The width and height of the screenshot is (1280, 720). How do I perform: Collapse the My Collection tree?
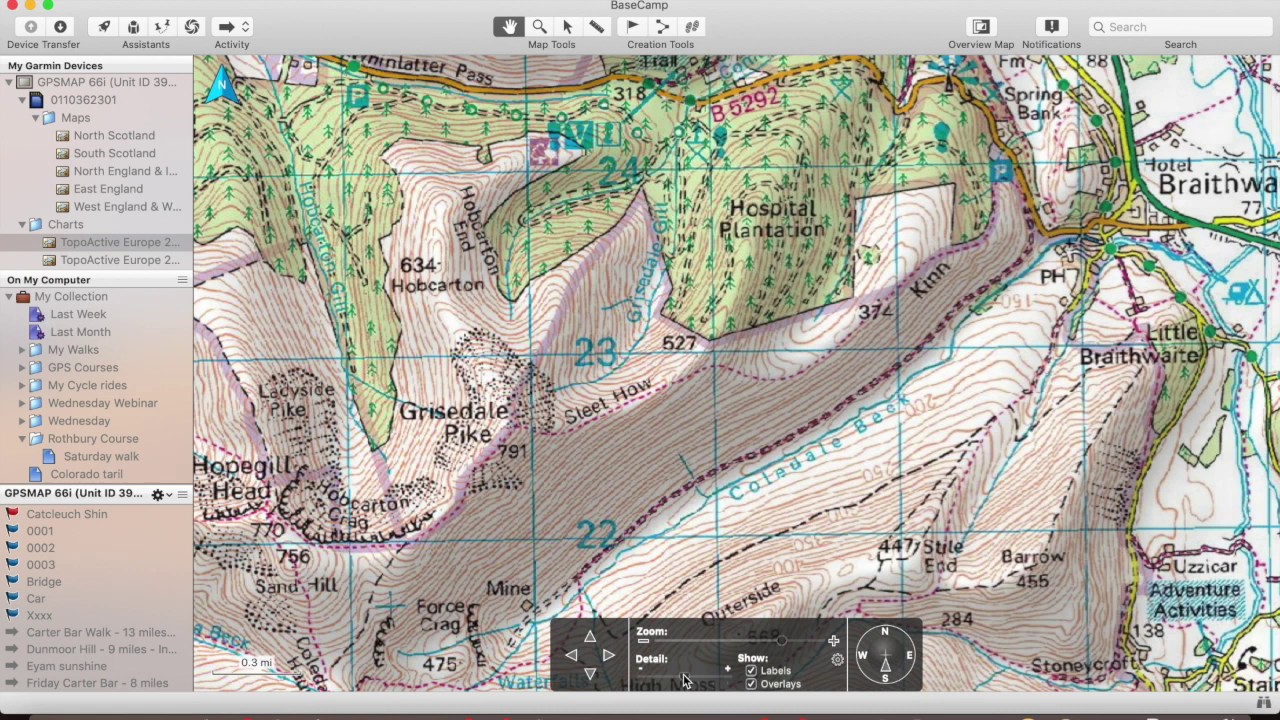point(9,297)
